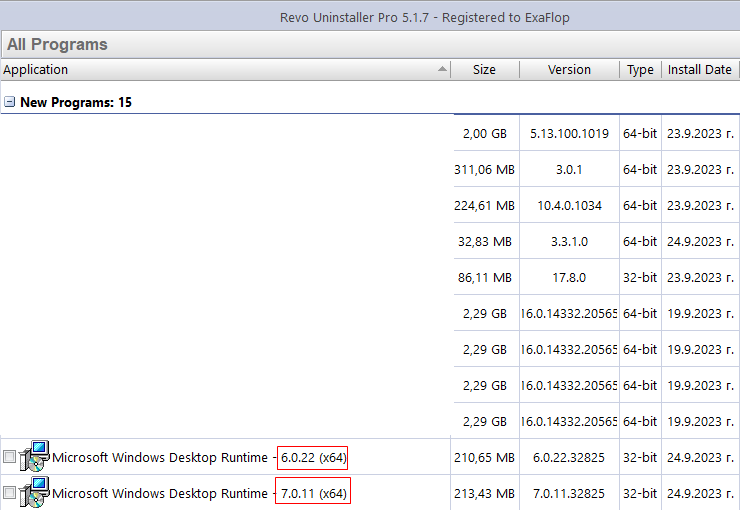Click size cell 86,11 MB
The width and height of the screenshot is (740, 510).
click(485, 277)
